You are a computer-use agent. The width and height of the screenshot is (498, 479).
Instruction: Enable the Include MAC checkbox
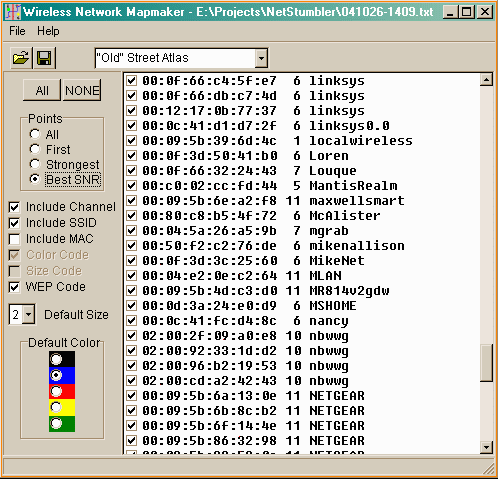pos(14,239)
